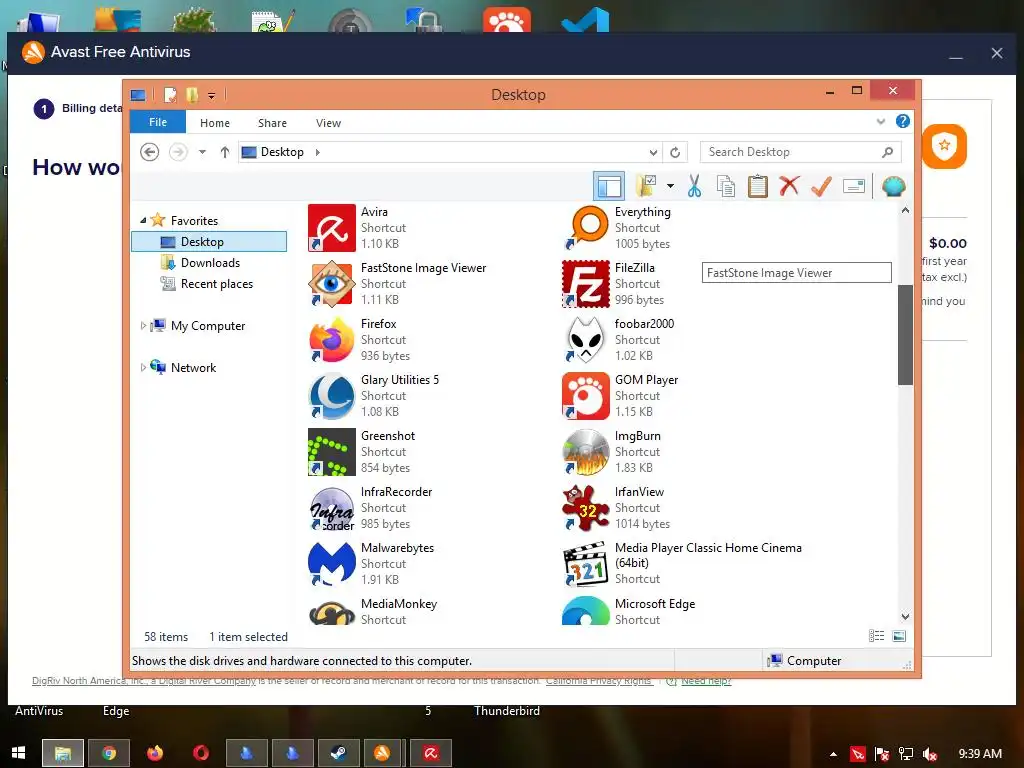The image size is (1024, 768).
Task: Open the folder options dropdown arrow
Action: pyautogui.click(x=670, y=186)
